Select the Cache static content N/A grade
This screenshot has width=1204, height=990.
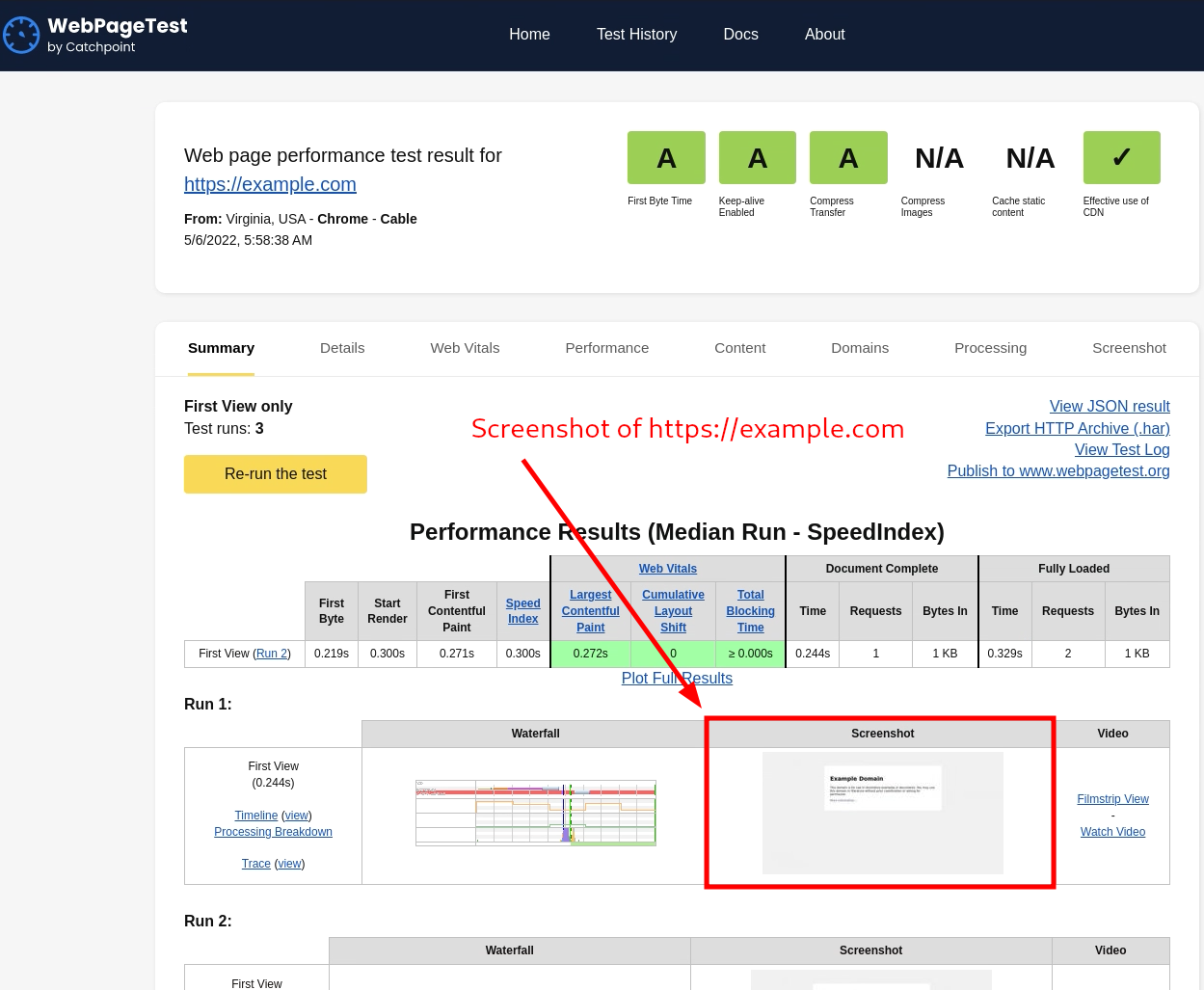1030,157
